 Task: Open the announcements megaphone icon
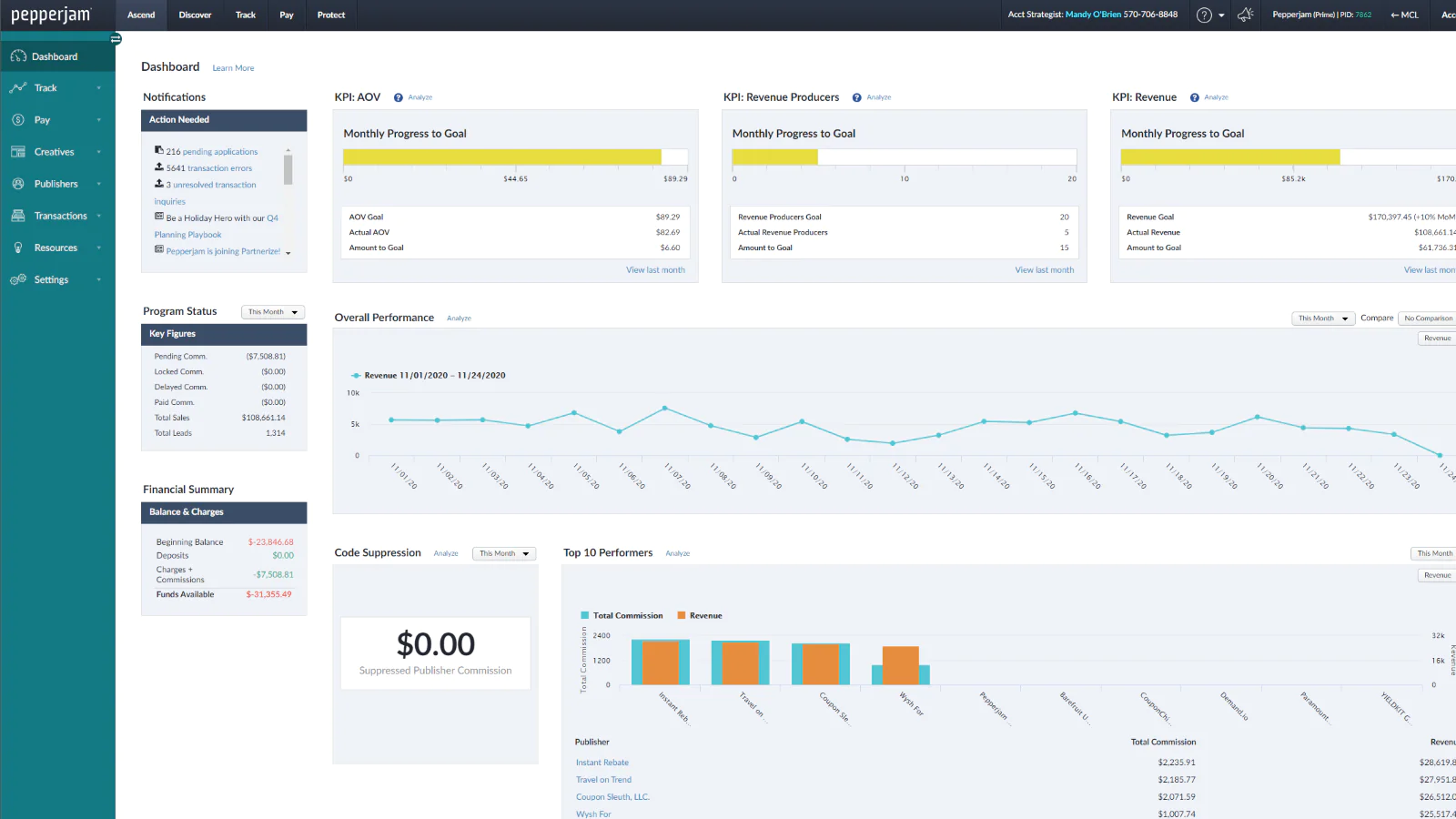click(x=1246, y=15)
